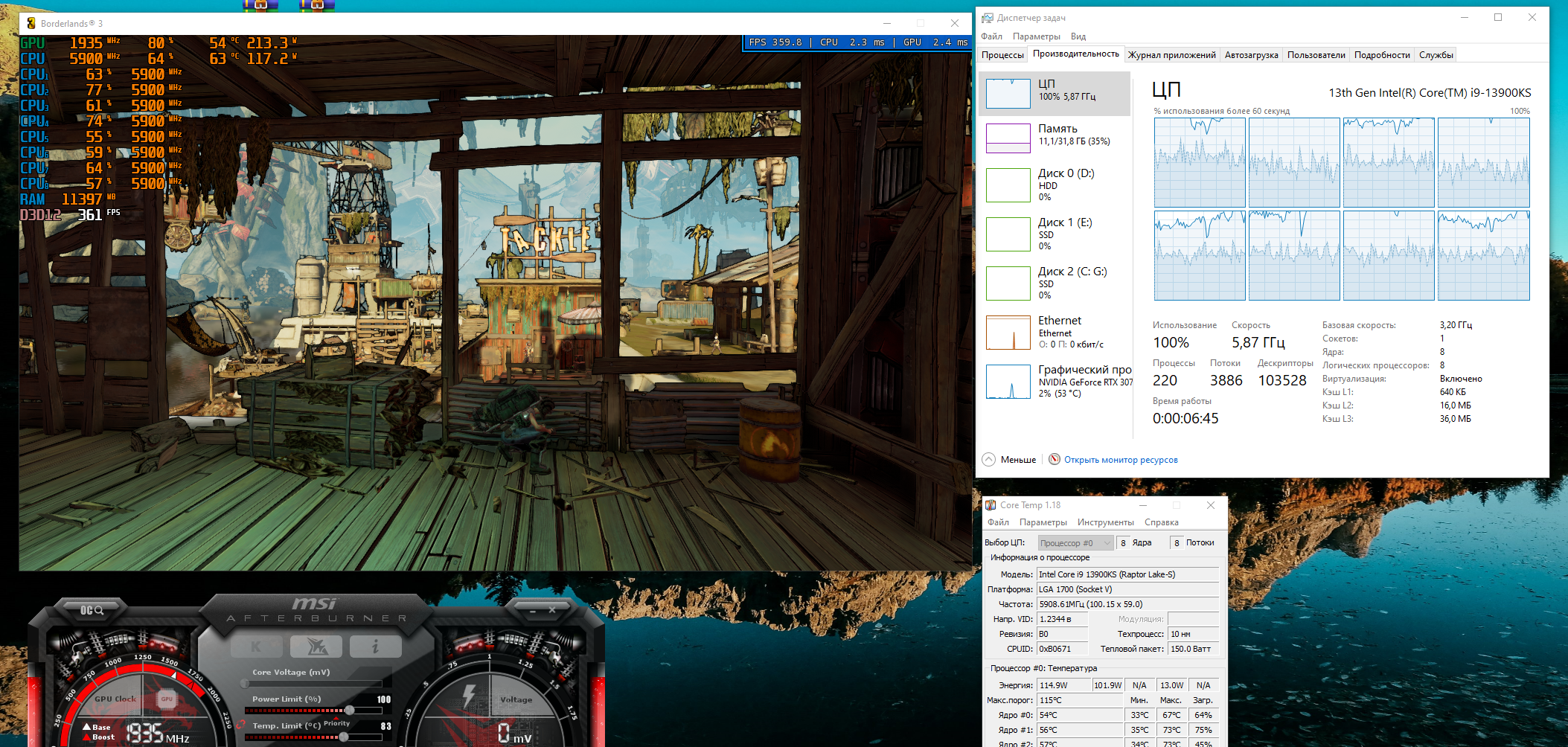Open the Подробности tab
Viewport: 1568px width, 747px height.
coord(1382,55)
